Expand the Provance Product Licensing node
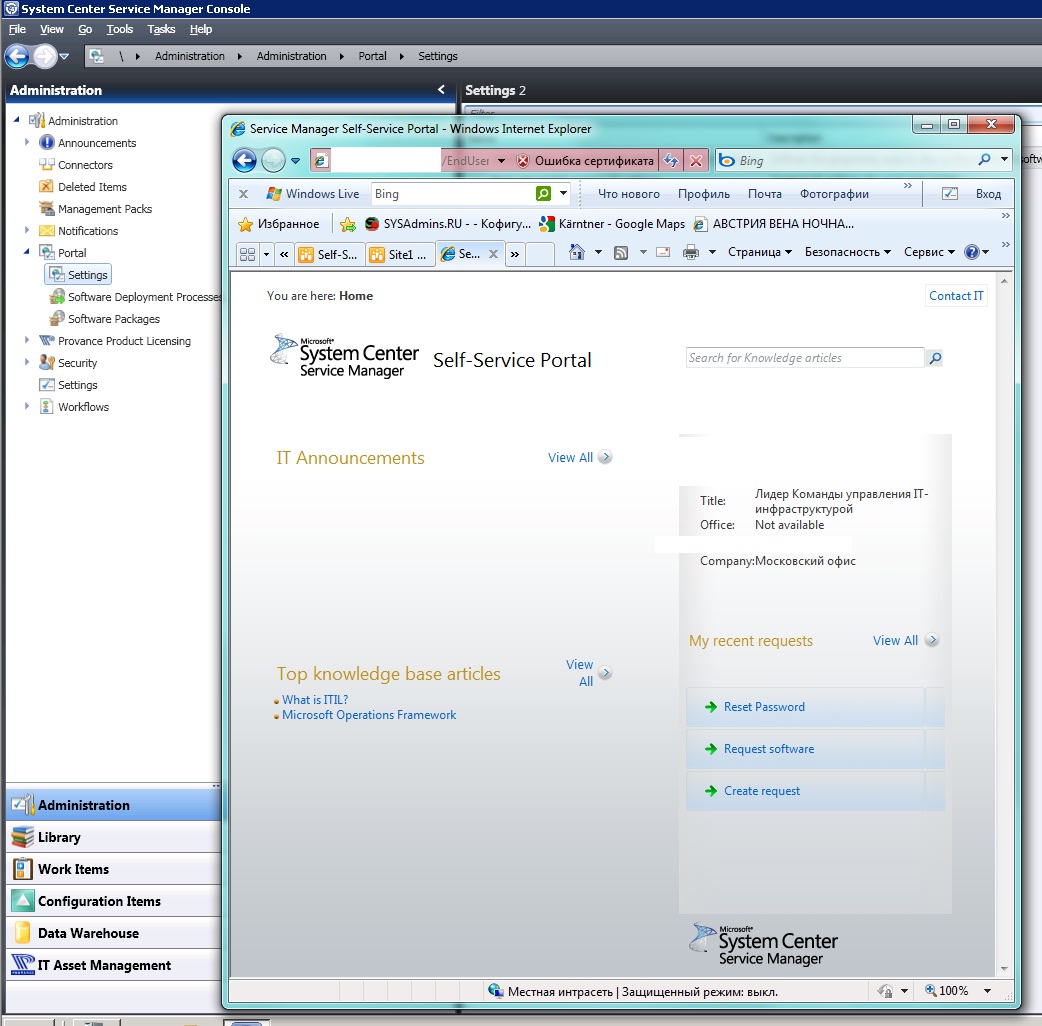 click(x=27, y=340)
